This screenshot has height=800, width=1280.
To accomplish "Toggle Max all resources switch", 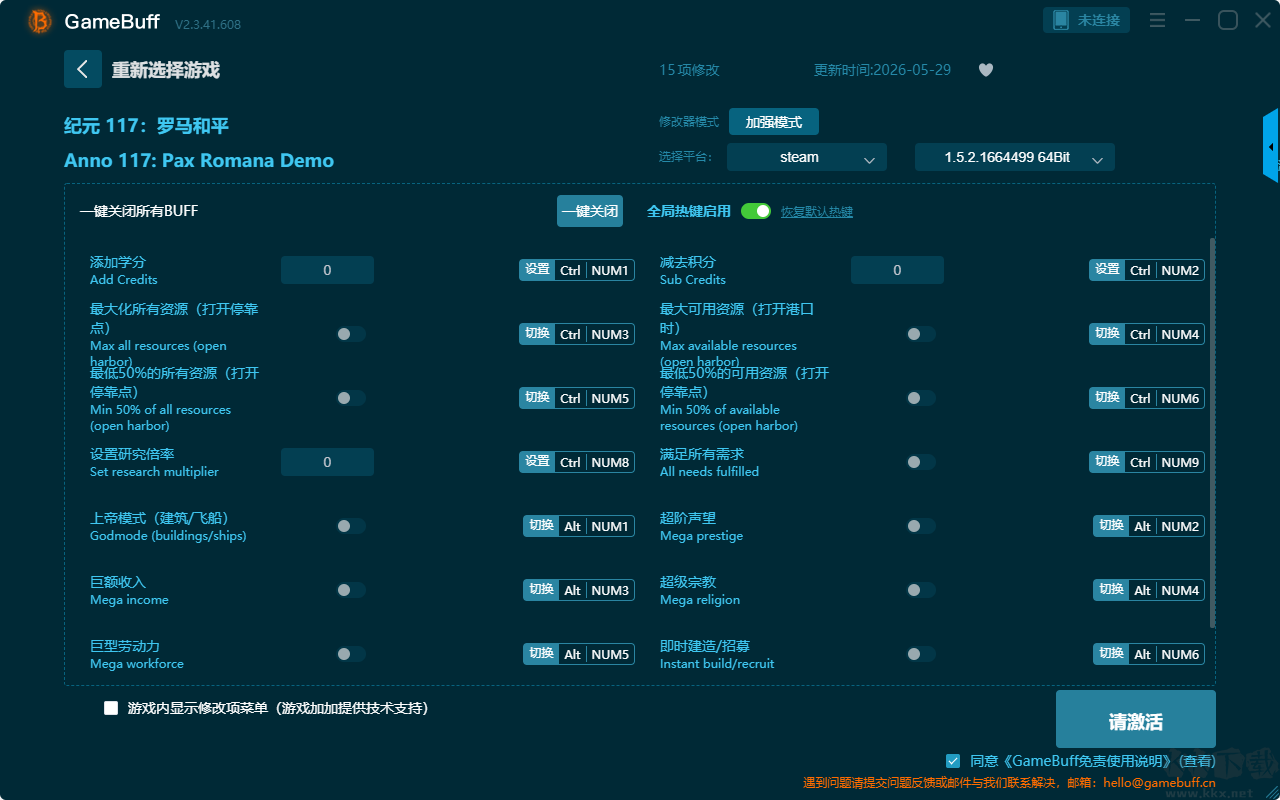I will pos(351,334).
